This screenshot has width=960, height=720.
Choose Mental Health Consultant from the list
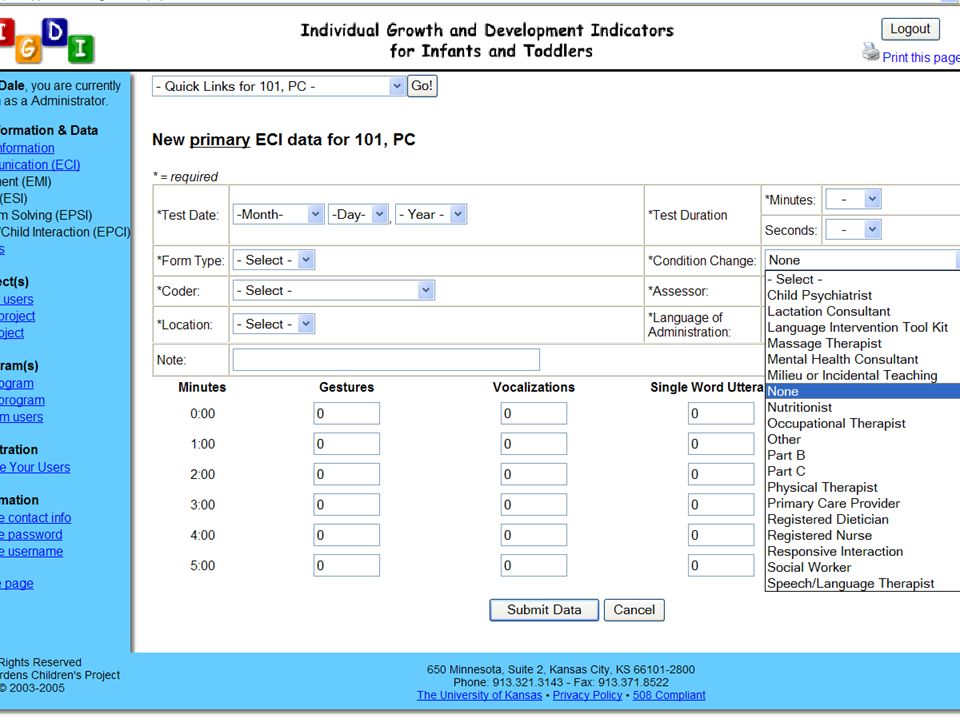(863, 359)
